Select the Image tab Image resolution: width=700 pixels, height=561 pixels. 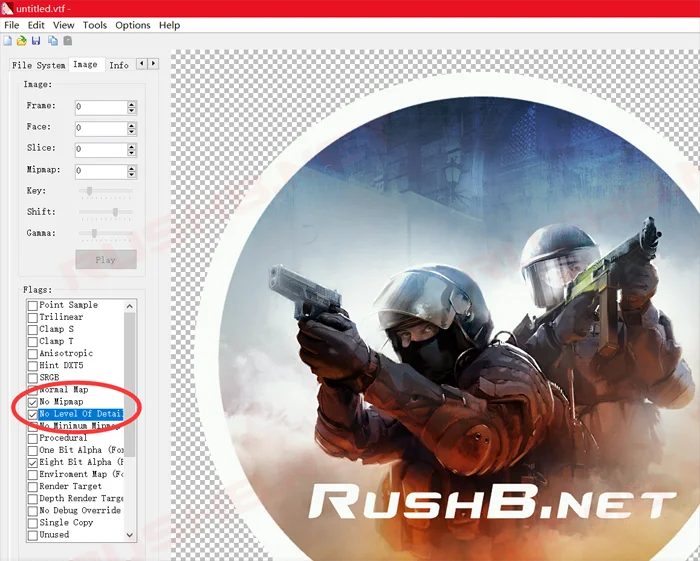85,64
